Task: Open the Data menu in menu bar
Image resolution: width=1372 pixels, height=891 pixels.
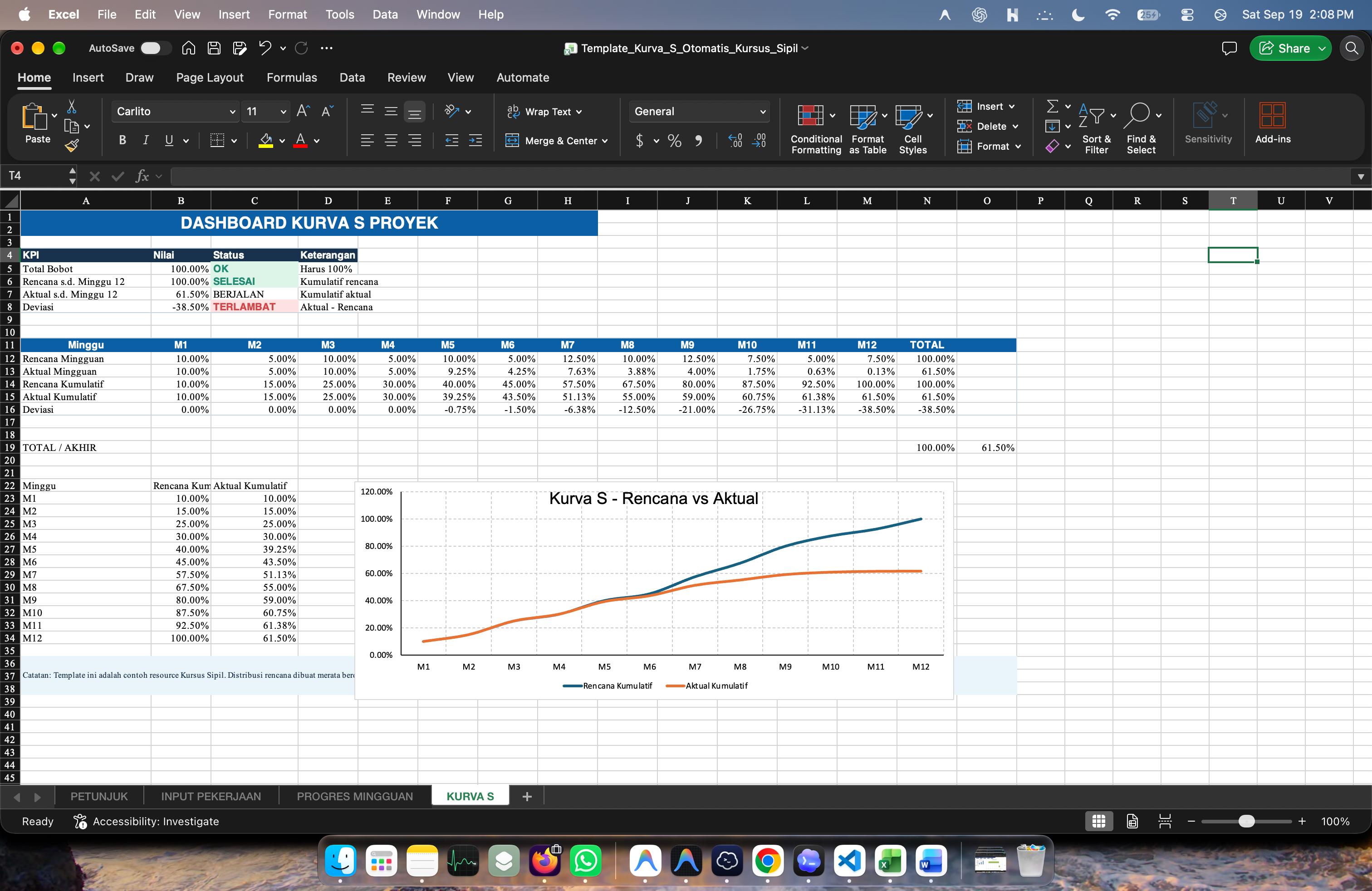Action: [384, 15]
